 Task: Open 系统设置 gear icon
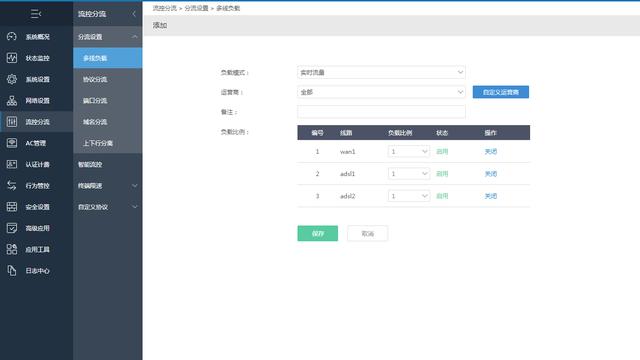point(12,79)
